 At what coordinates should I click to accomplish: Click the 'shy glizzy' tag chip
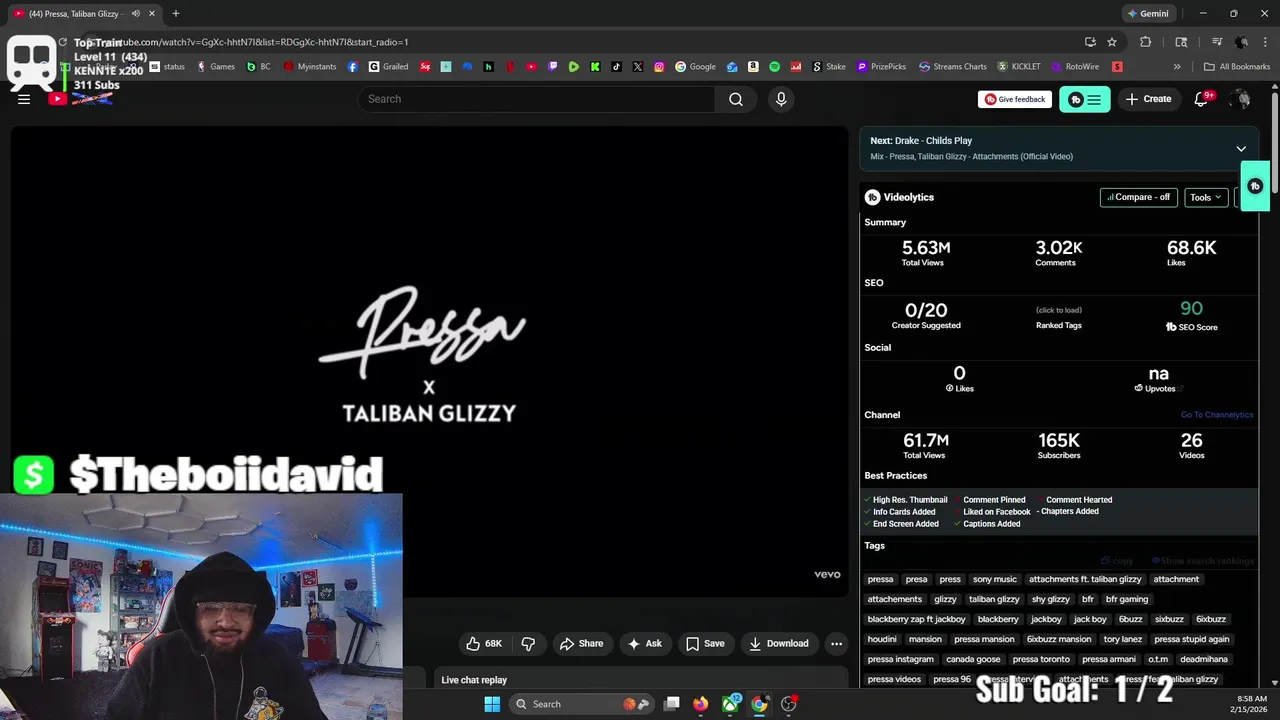[x=1051, y=599]
